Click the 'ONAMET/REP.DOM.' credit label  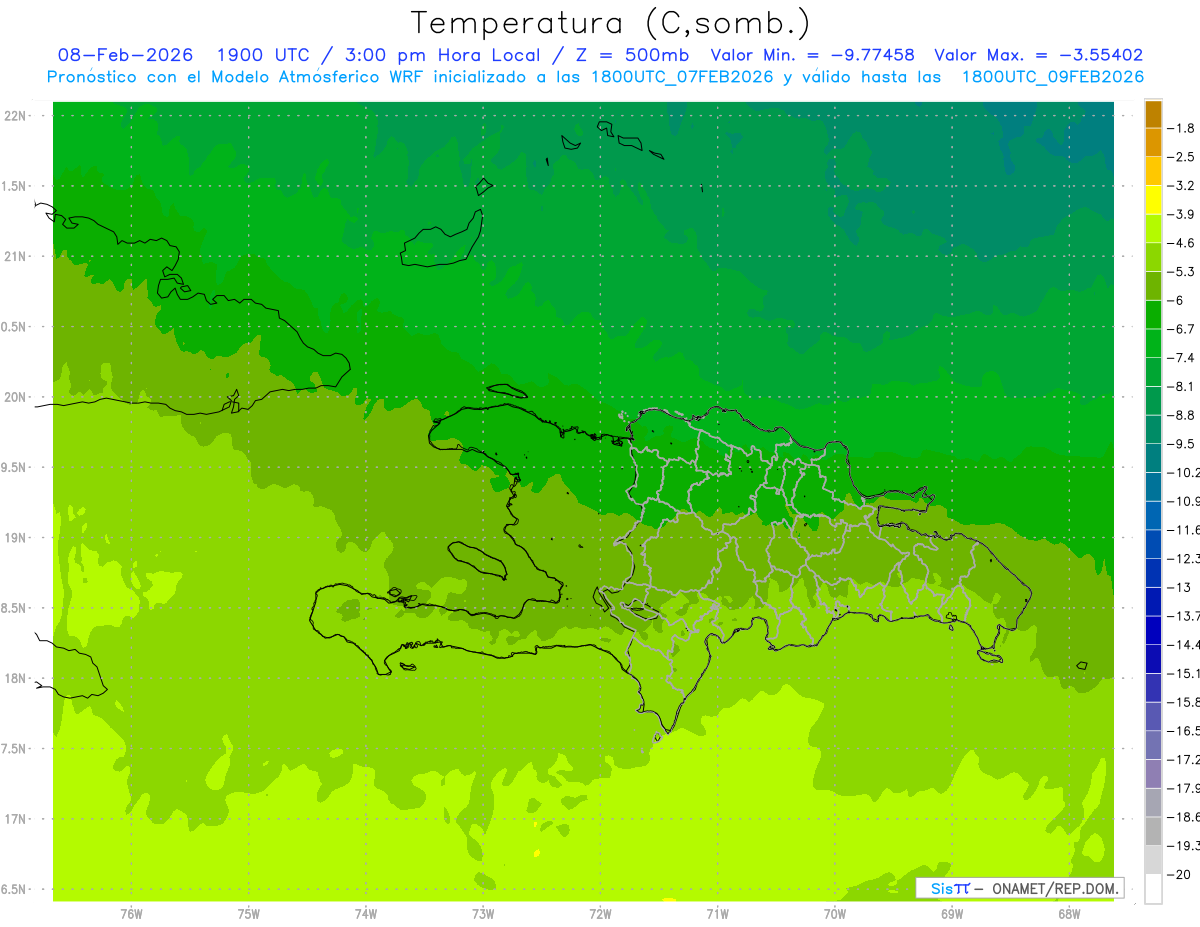[1055, 888]
